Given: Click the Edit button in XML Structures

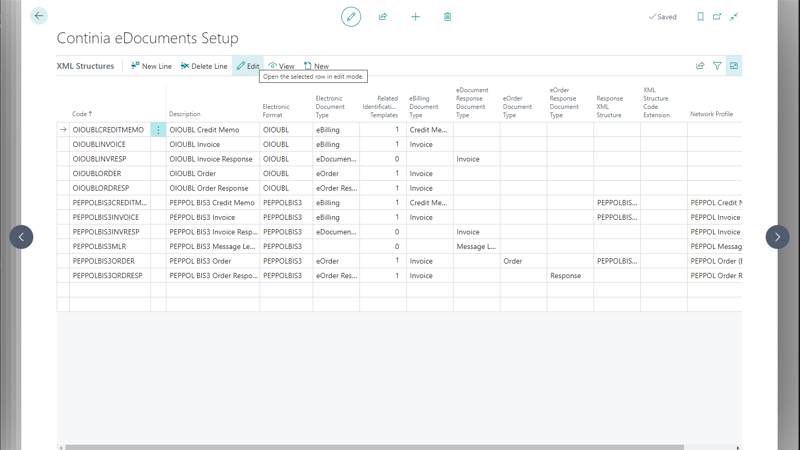Looking at the screenshot, I should (x=248, y=66).
